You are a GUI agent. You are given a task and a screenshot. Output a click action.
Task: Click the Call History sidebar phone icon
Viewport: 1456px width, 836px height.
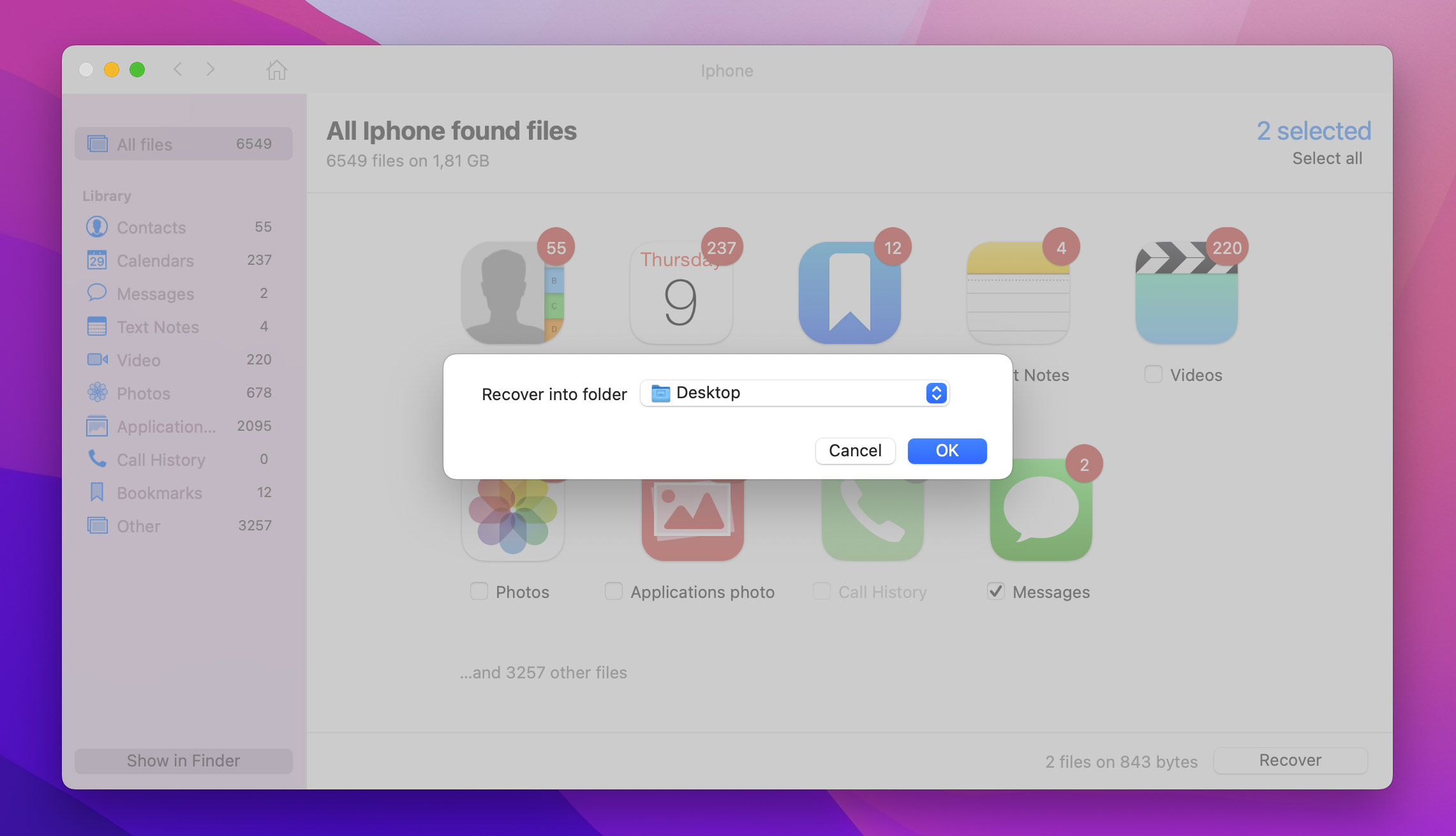point(97,459)
